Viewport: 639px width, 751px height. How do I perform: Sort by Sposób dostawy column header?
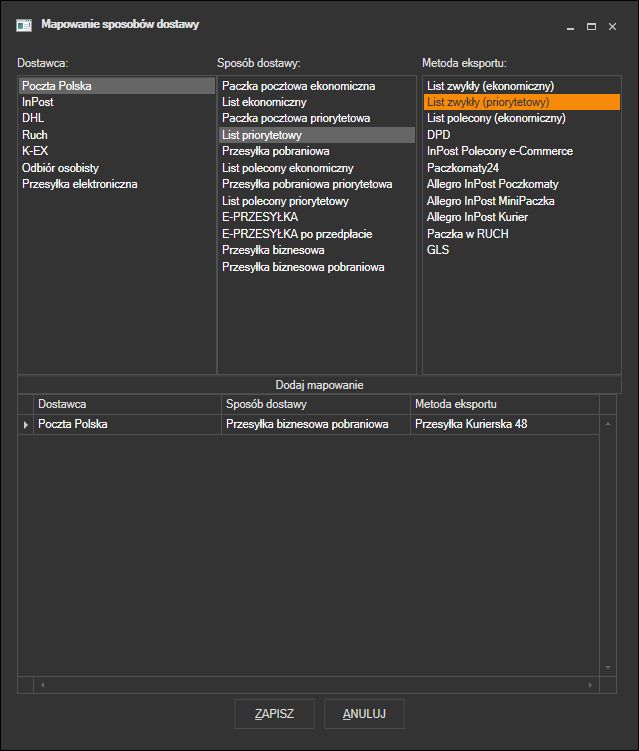(316, 404)
